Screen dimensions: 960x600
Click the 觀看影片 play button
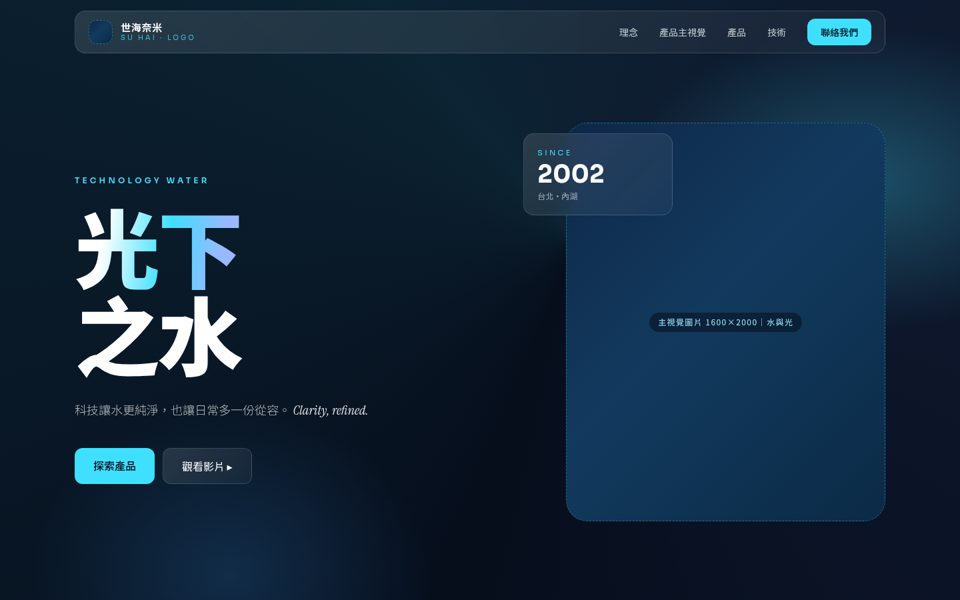(207, 466)
